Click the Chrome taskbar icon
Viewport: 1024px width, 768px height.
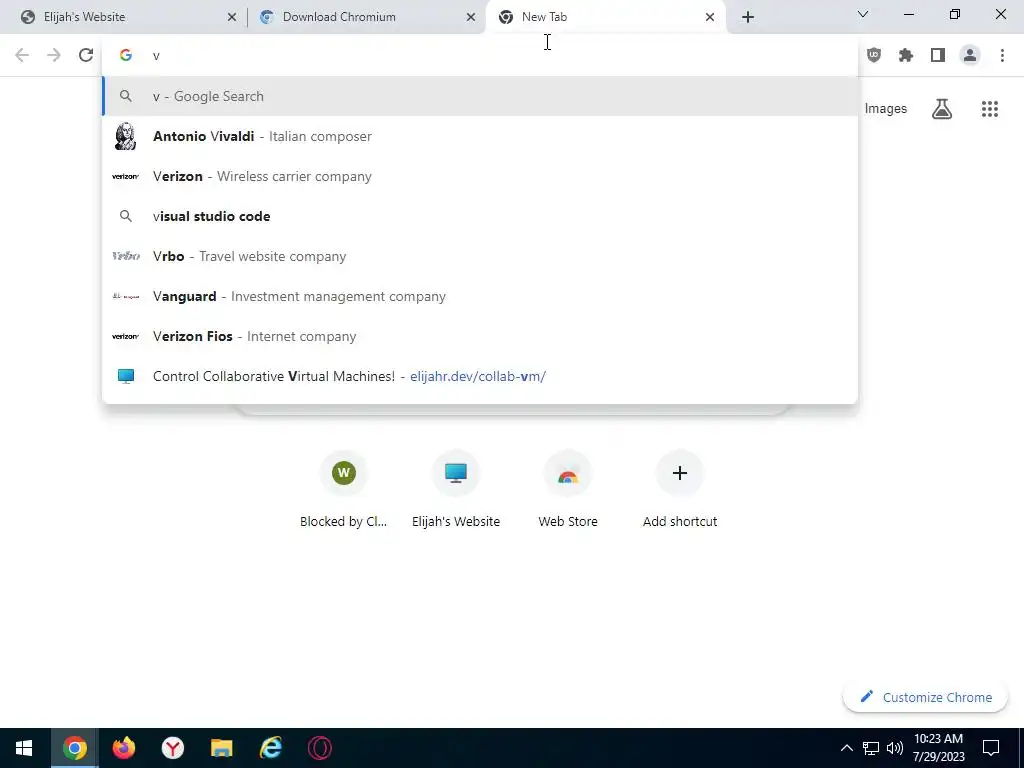point(74,748)
